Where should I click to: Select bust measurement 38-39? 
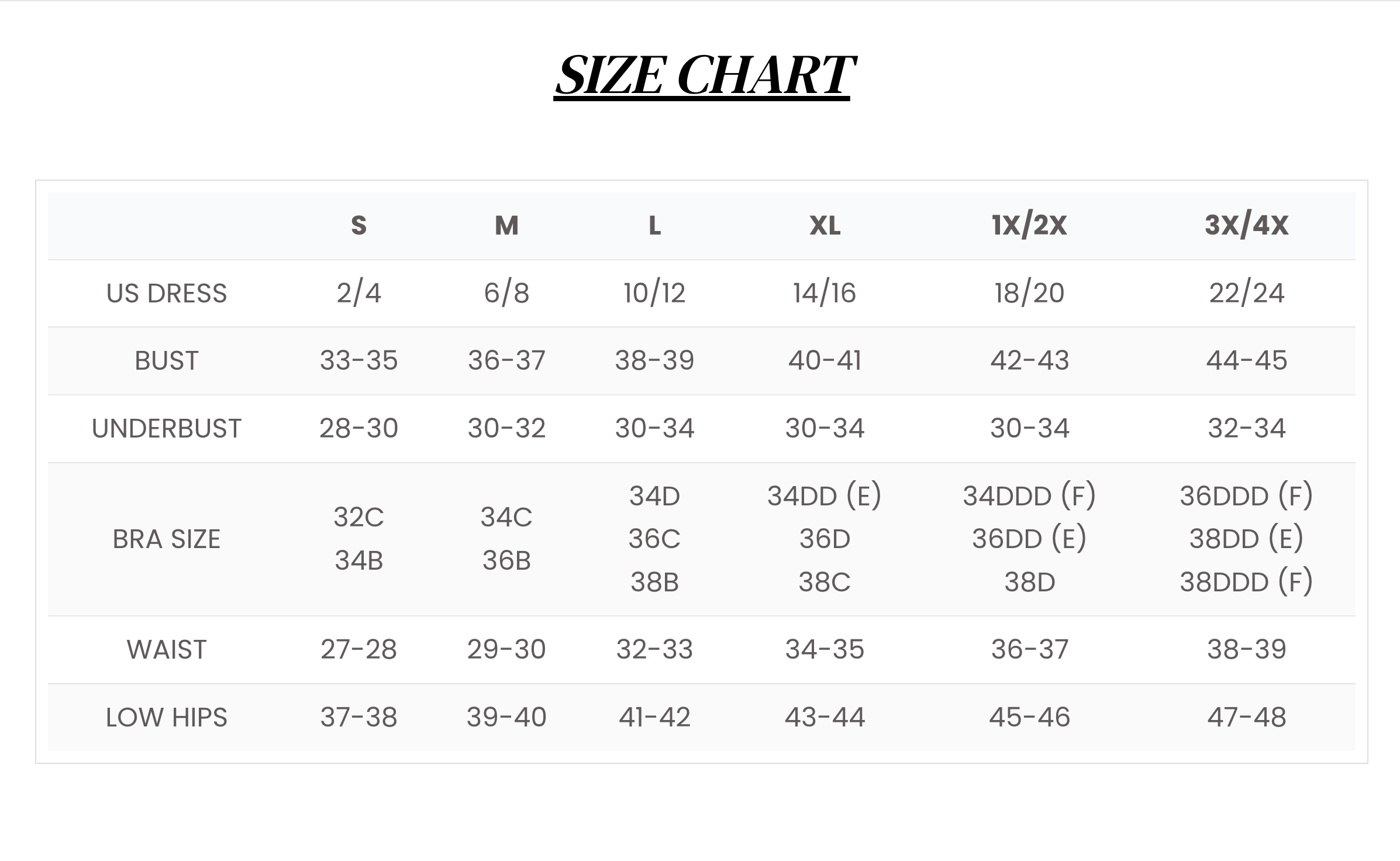point(654,360)
